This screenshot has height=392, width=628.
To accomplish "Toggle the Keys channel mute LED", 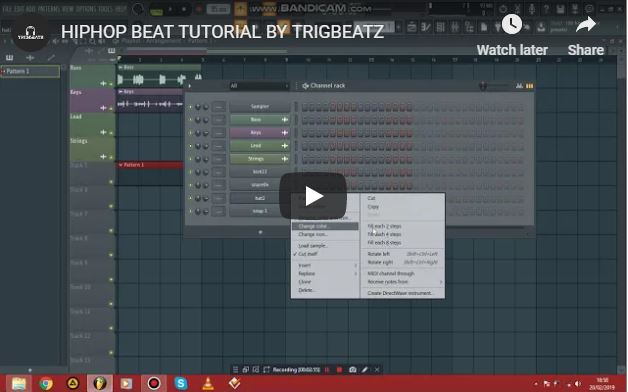I will (x=191, y=133).
